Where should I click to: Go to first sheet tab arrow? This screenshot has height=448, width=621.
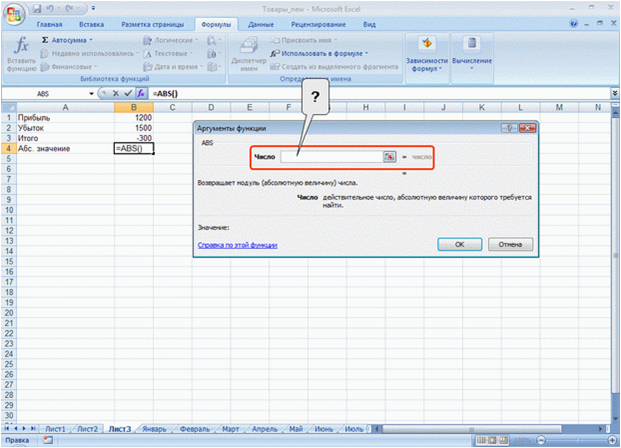(x=7, y=429)
